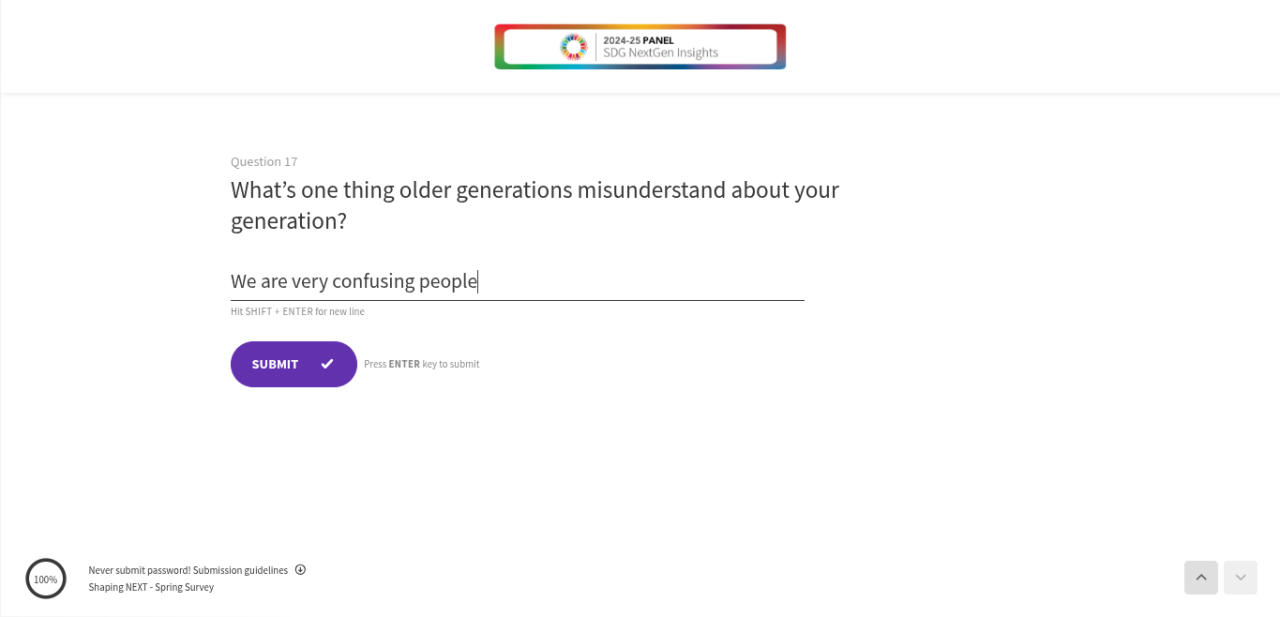Go to previous question with up arrow
Screen dimensions: 1280x617
point(1201,578)
